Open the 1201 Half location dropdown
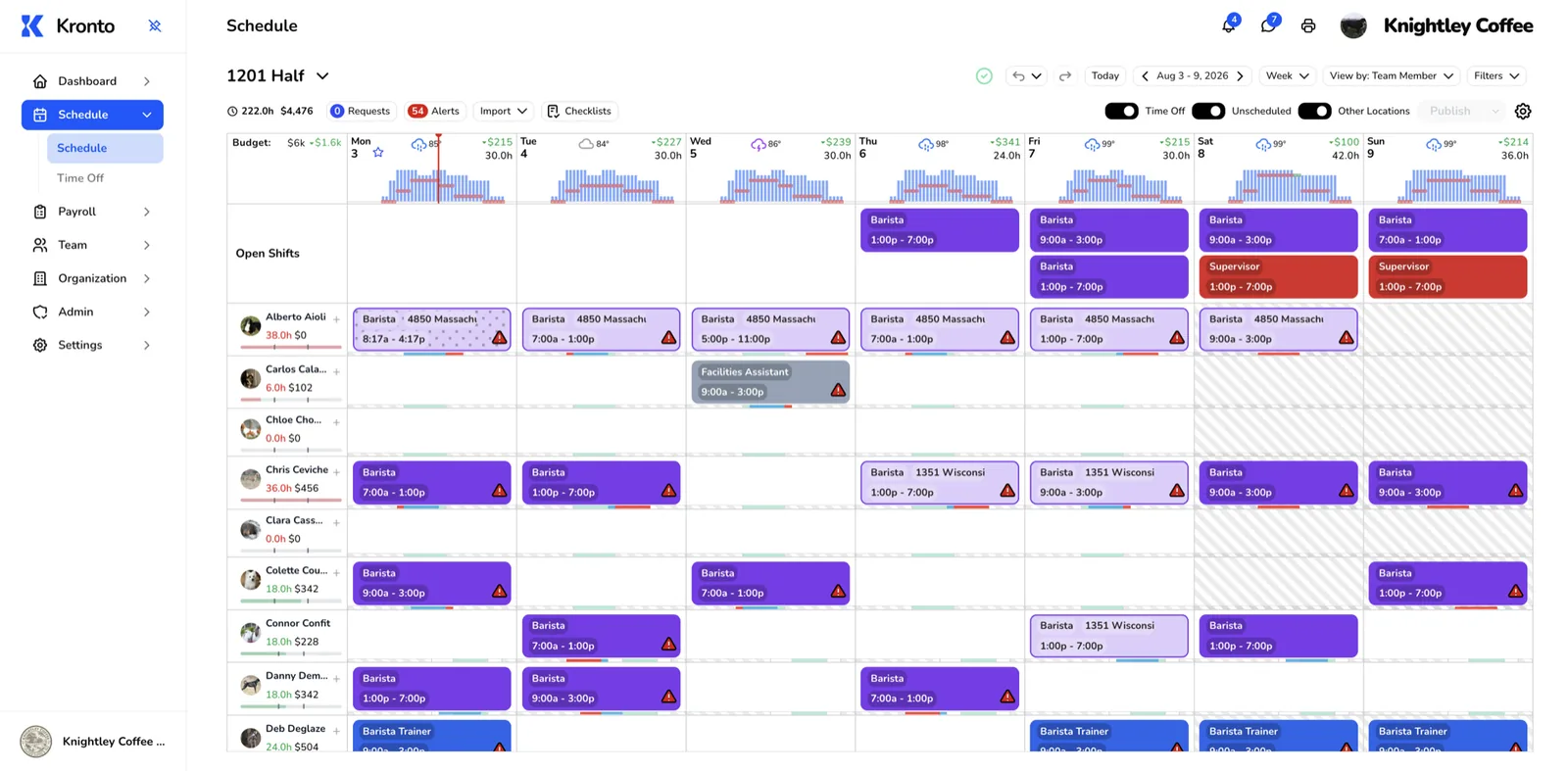The width and height of the screenshot is (1568, 771). click(x=277, y=76)
